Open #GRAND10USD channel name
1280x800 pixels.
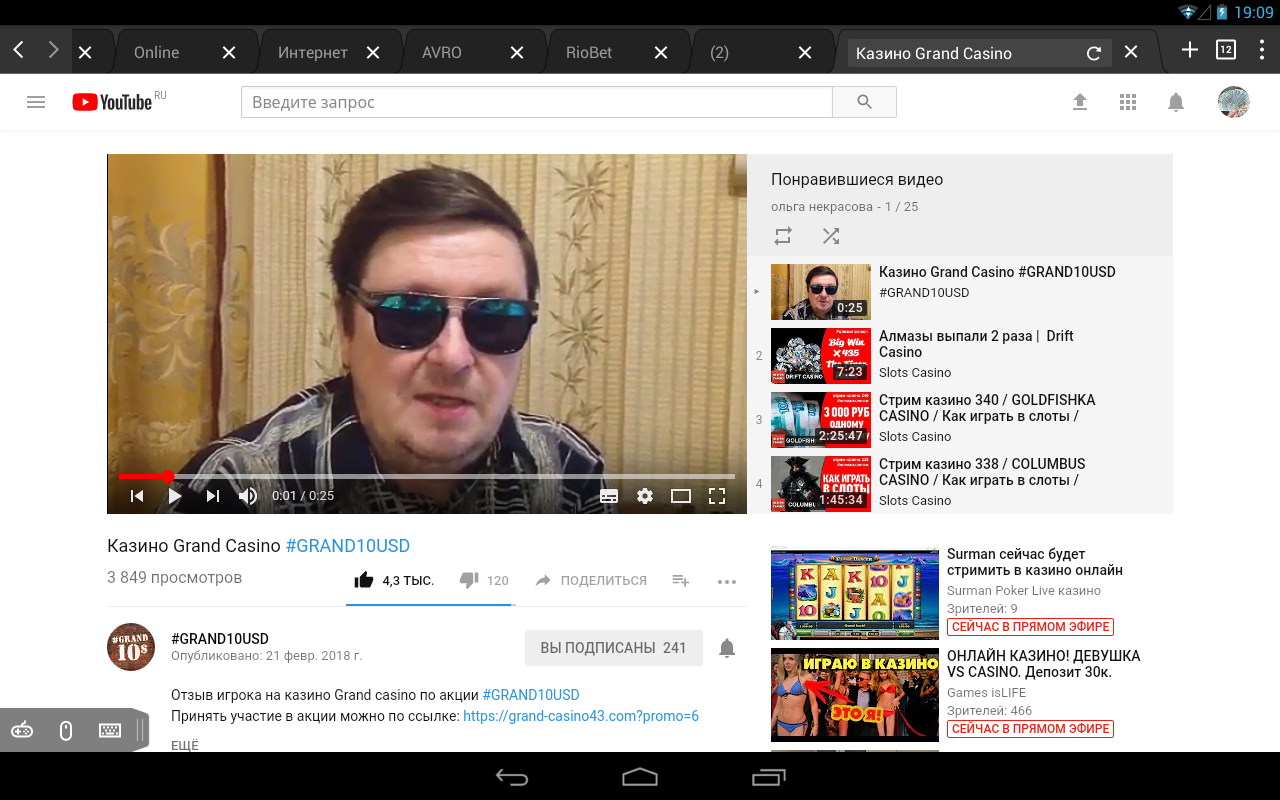click(220, 639)
